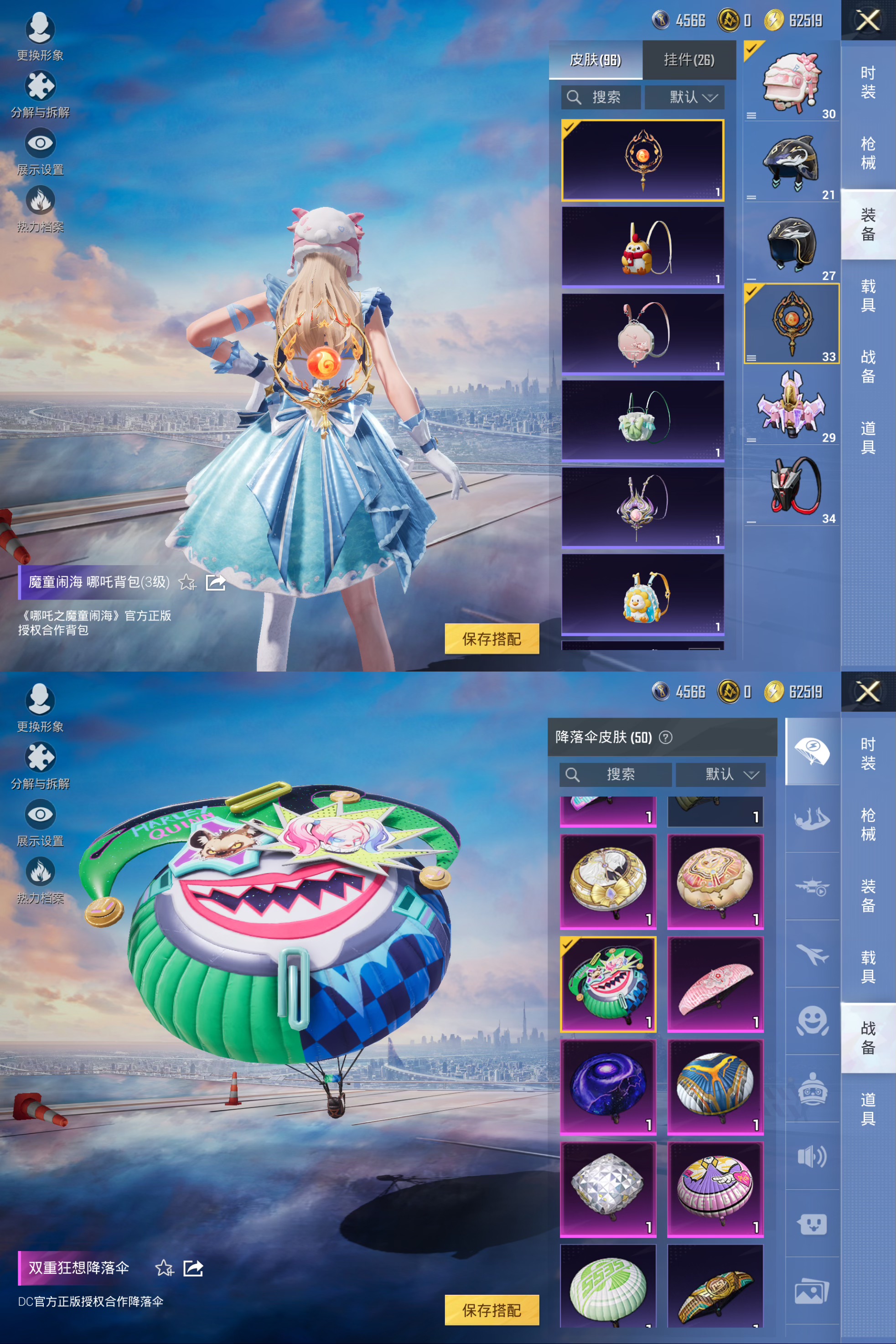Open 更换形象 on the parachute screen
This screenshot has width=896, height=1344.
40,707
